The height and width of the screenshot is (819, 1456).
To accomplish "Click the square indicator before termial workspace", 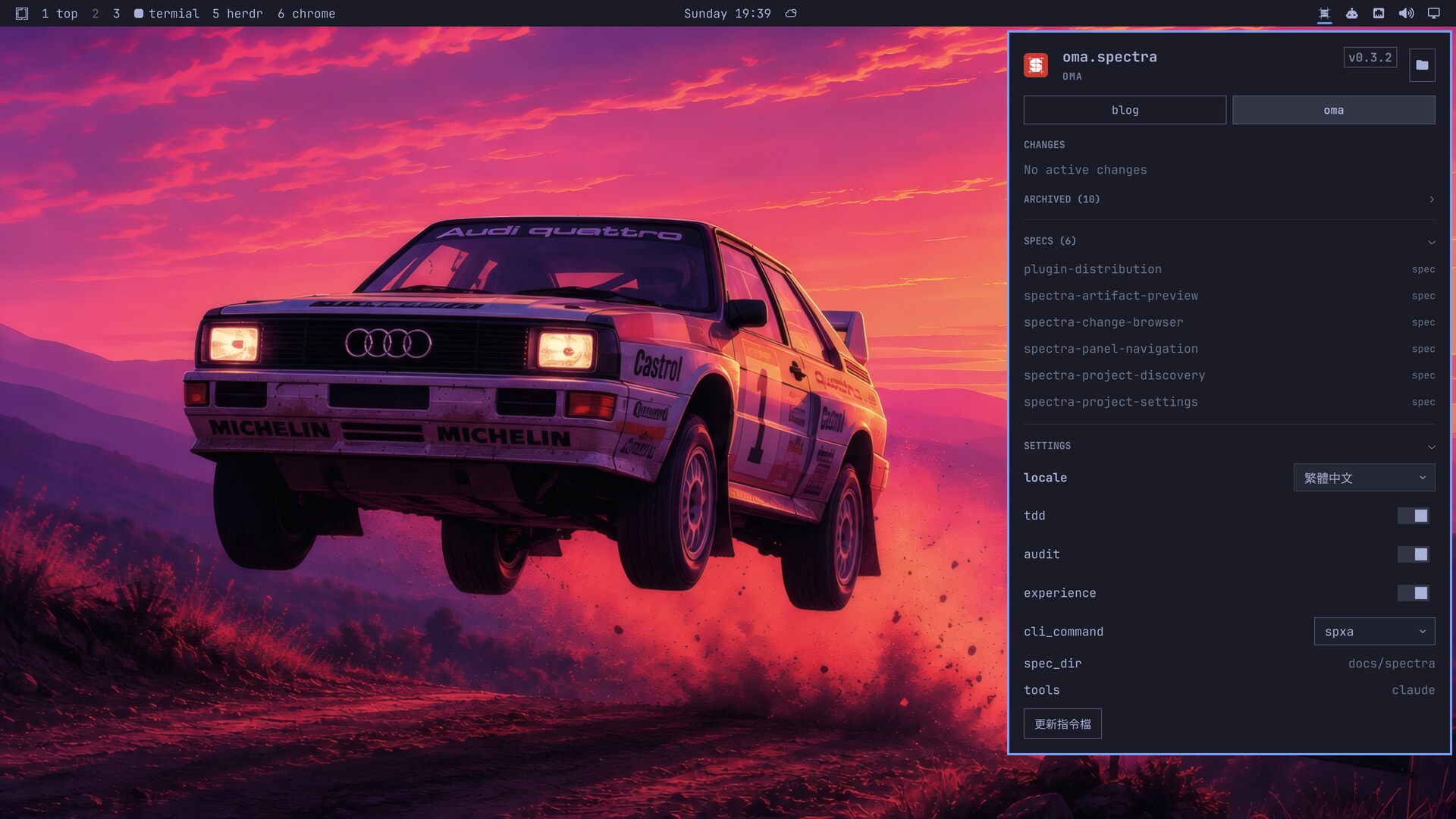I will click(x=139, y=14).
